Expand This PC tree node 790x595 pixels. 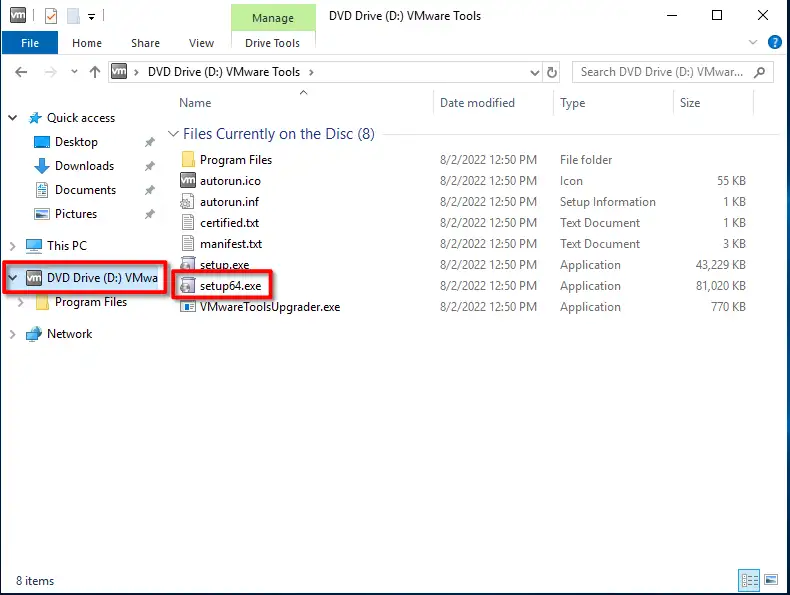coord(13,246)
